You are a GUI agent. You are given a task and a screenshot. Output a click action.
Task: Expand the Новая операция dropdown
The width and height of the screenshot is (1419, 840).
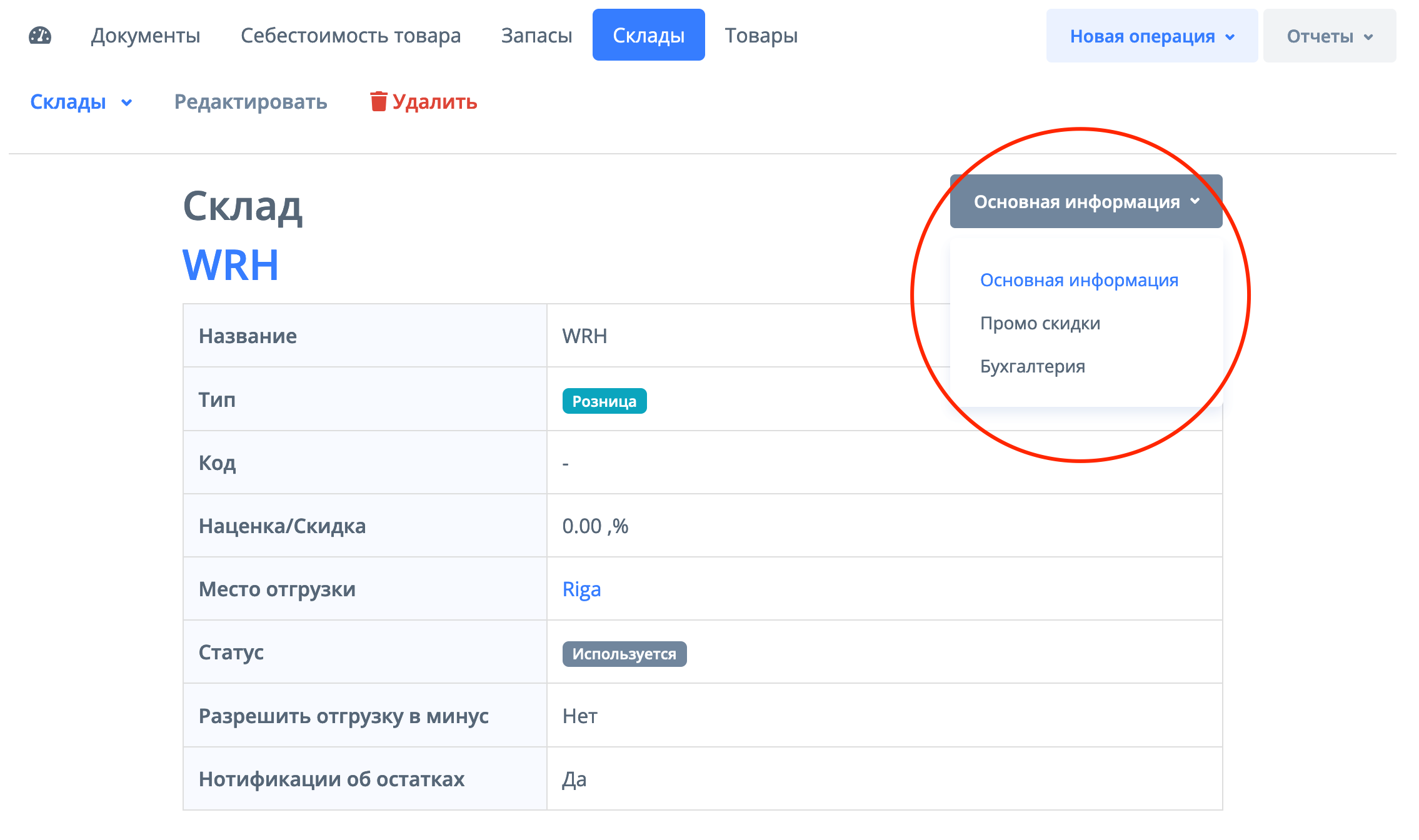pyautogui.click(x=1151, y=36)
